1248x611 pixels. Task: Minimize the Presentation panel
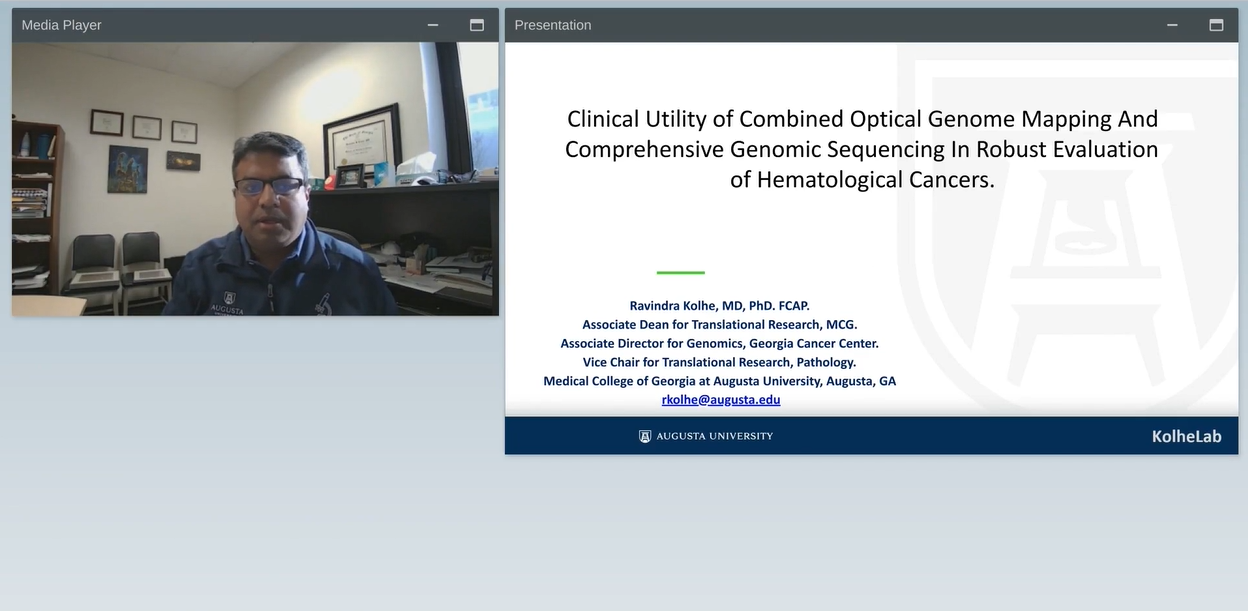pos(1172,25)
